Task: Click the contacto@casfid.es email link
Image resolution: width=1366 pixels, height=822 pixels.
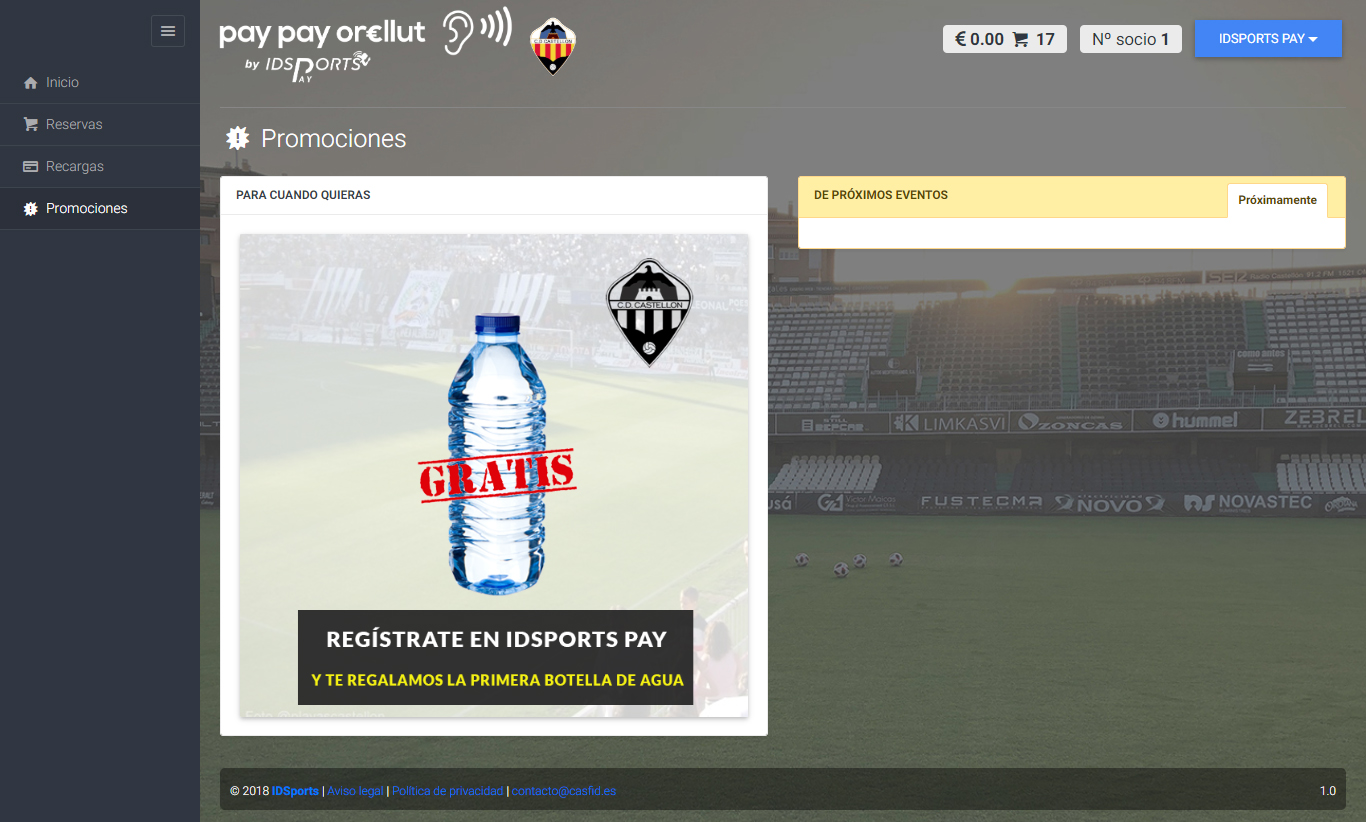Action: 564,791
